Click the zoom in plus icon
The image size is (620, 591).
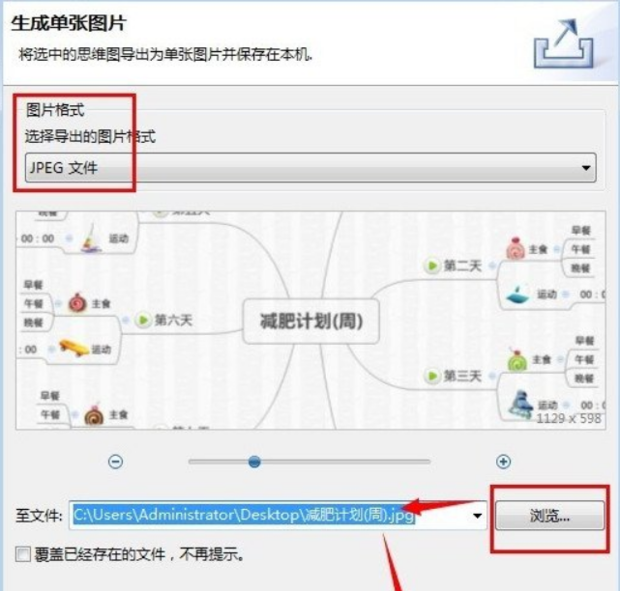point(503,461)
